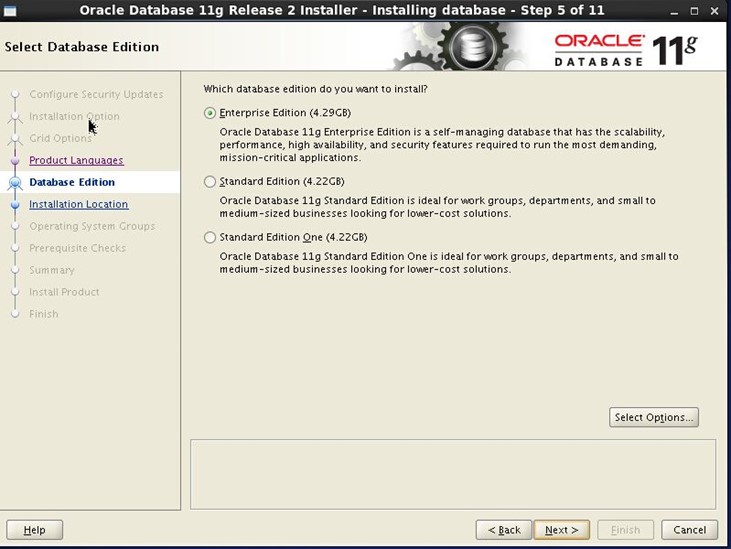Pick Standard Edition One radio button
Viewport: 731px width, 549px height.
coord(210,238)
